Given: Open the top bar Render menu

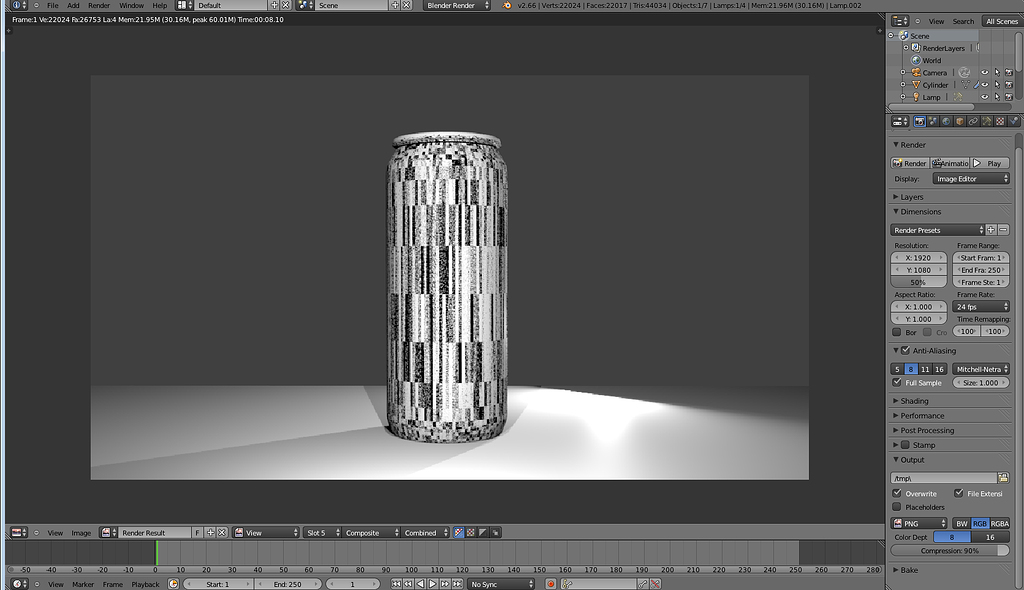Looking at the screenshot, I should point(99,5).
